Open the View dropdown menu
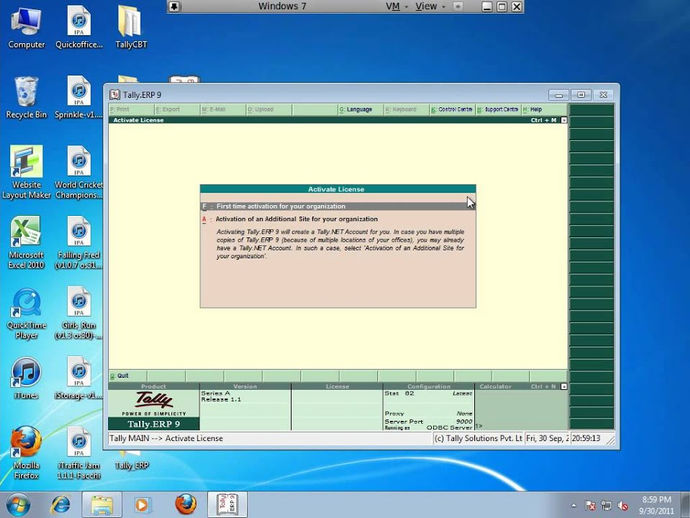The width and height of the screenshot is (690, 518). click(x=430, y=7)
